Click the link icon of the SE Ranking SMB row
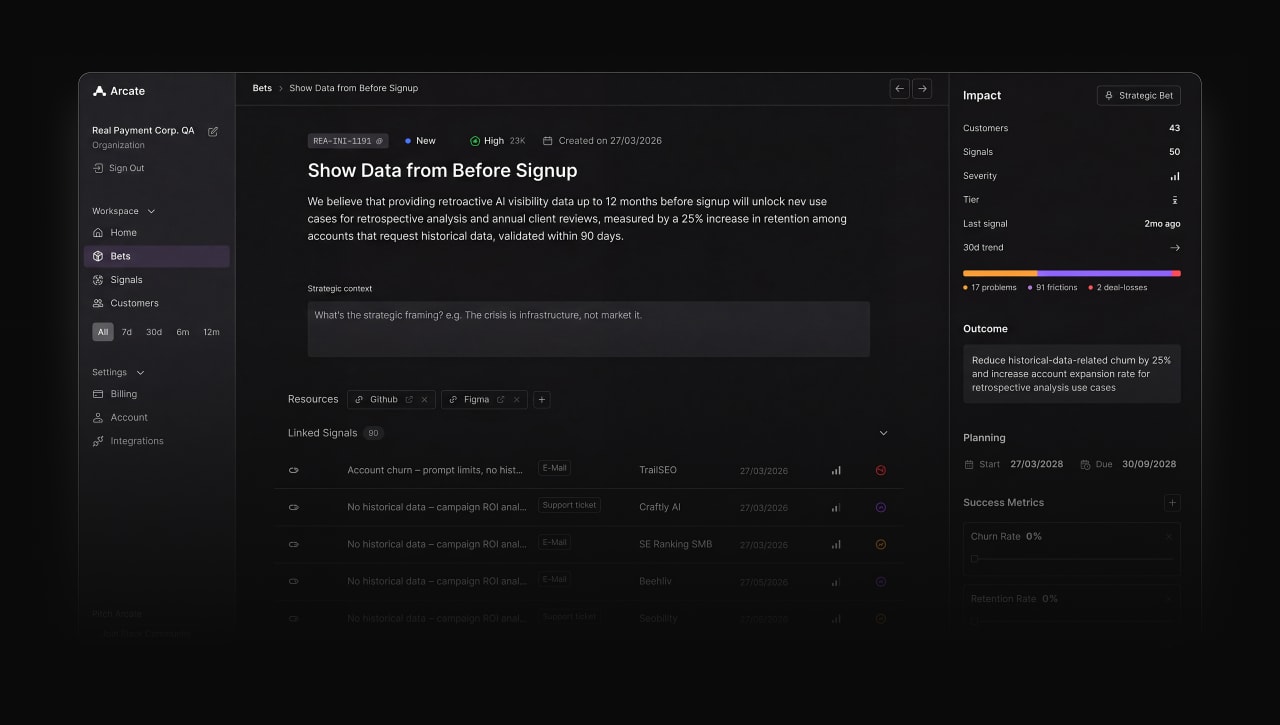Viewport: 1280px width, 725px height. point(294,544)
